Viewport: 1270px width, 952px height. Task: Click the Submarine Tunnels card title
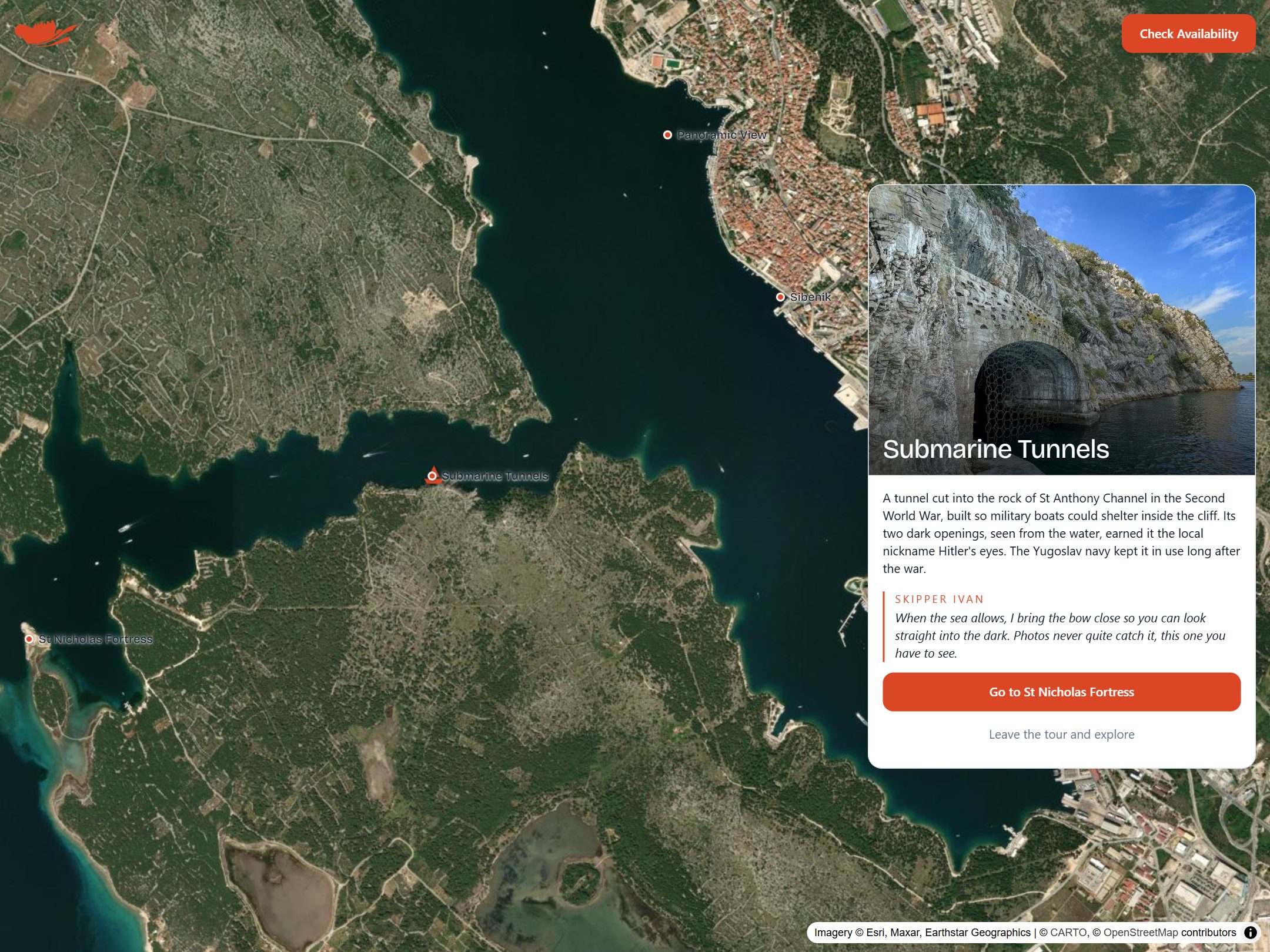[x=995, y=449]
